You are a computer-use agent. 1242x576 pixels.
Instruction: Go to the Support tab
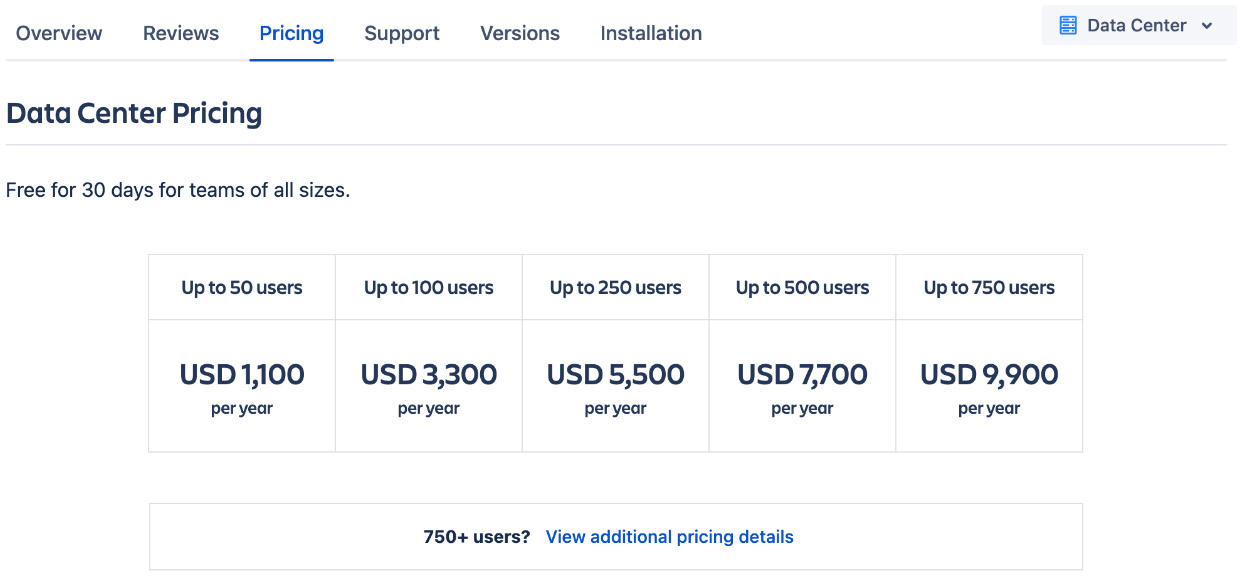401,33
